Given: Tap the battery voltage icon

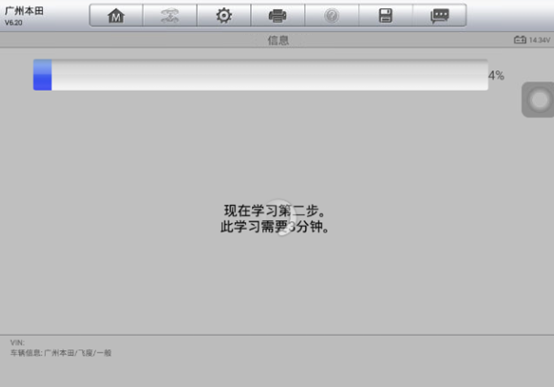Looking at the screenshot, I should tap(520, 40).
